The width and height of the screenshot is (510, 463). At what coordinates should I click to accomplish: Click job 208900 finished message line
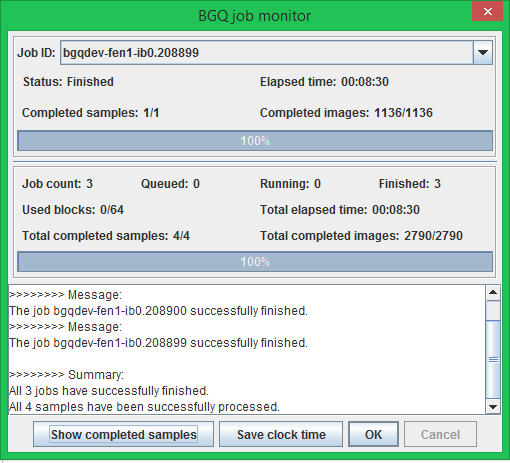click(158, 311)
